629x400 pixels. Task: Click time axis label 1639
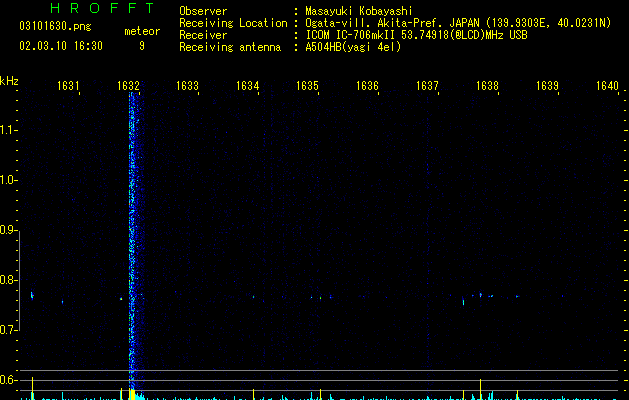click(547, 86)
